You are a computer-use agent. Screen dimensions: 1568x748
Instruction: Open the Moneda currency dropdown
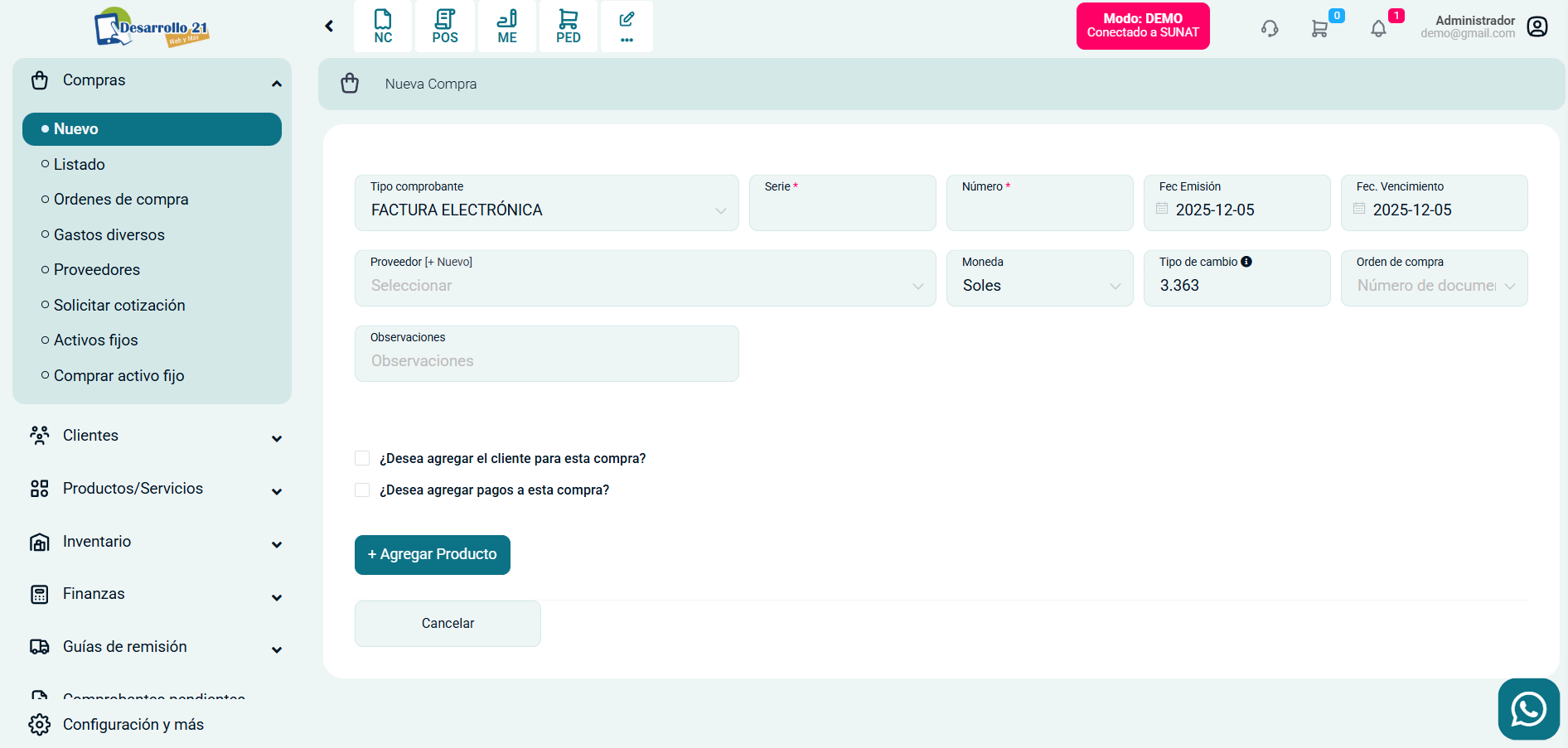pos(1039,285)
